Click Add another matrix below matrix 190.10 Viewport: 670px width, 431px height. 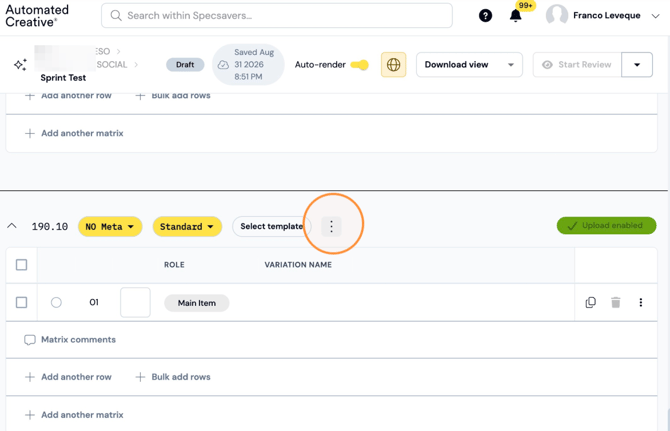(x=74, y=415)
